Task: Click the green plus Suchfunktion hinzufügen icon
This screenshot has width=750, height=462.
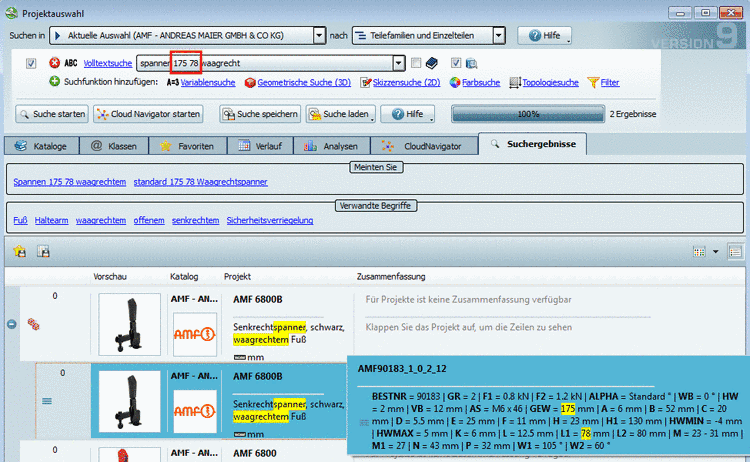Action: (55, 81)
